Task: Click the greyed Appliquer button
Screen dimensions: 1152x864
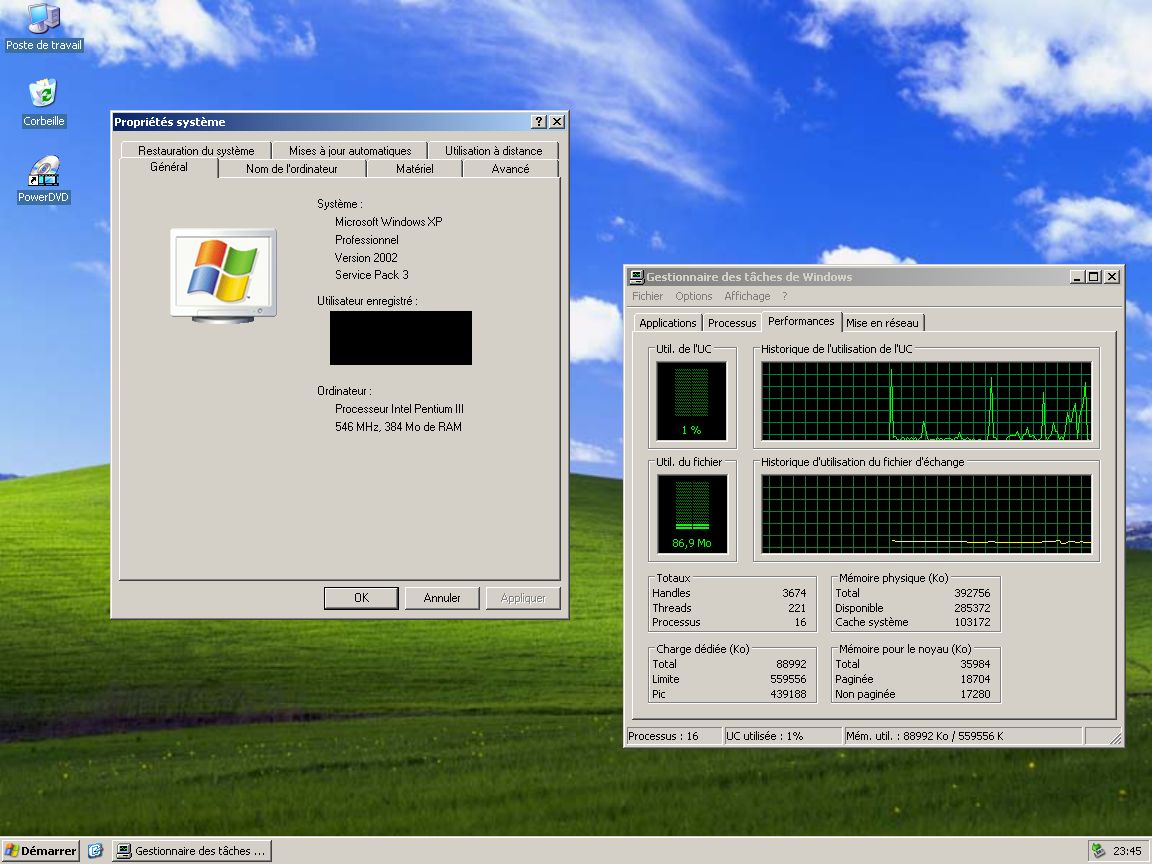Action: [x=523, y=598]
